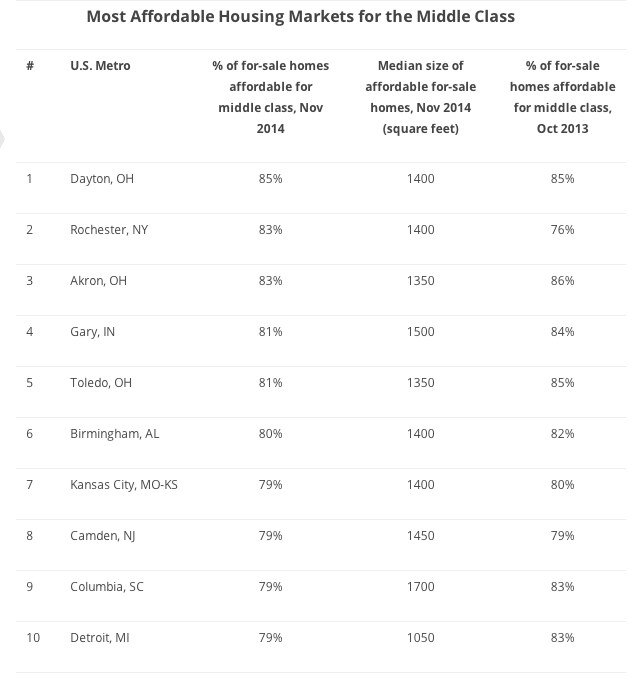Click the "U.S. Metro" column header
Screen dimensions: 636x681
(x=100, y=66)
